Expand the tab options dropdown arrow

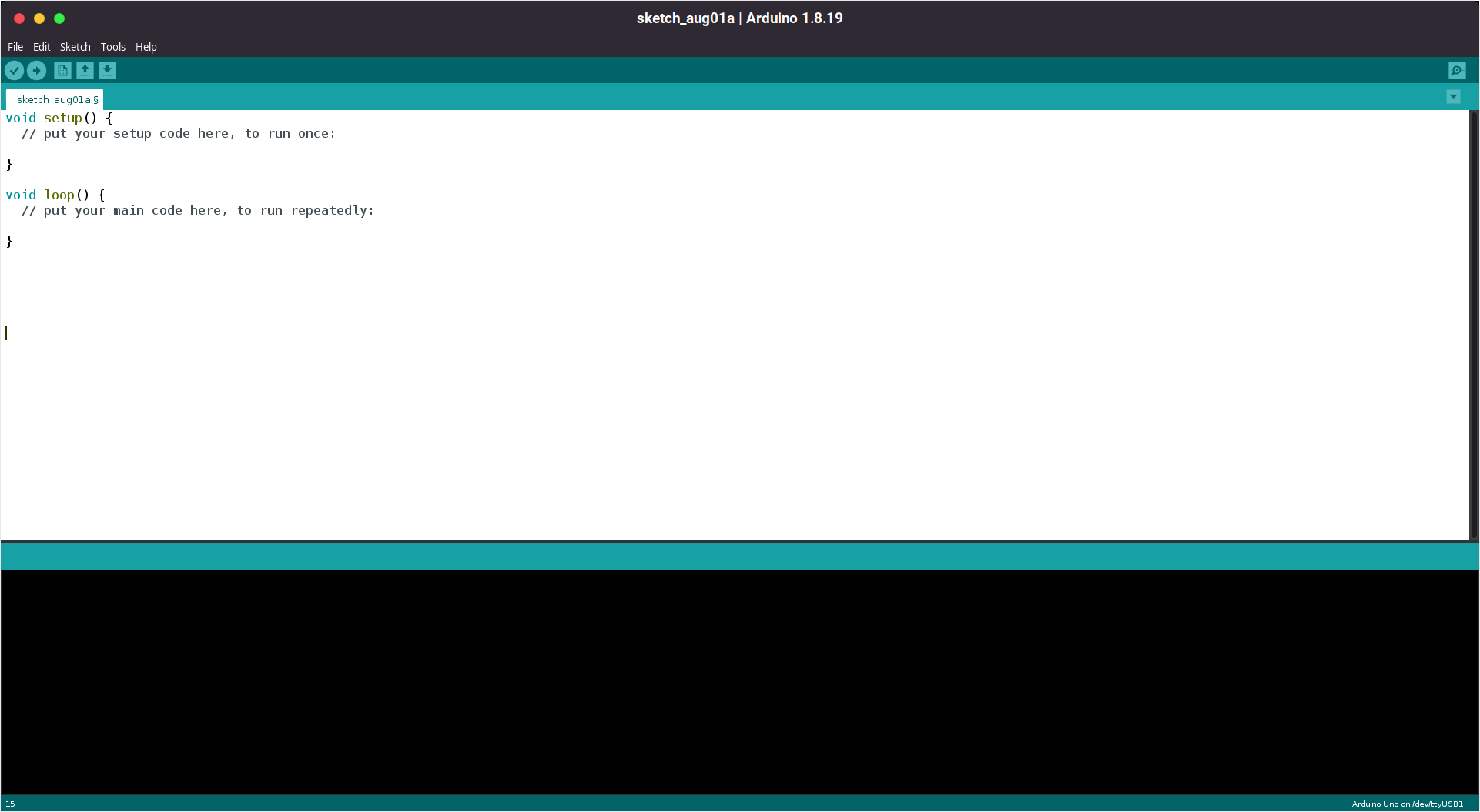click(x=1453, y=97)
